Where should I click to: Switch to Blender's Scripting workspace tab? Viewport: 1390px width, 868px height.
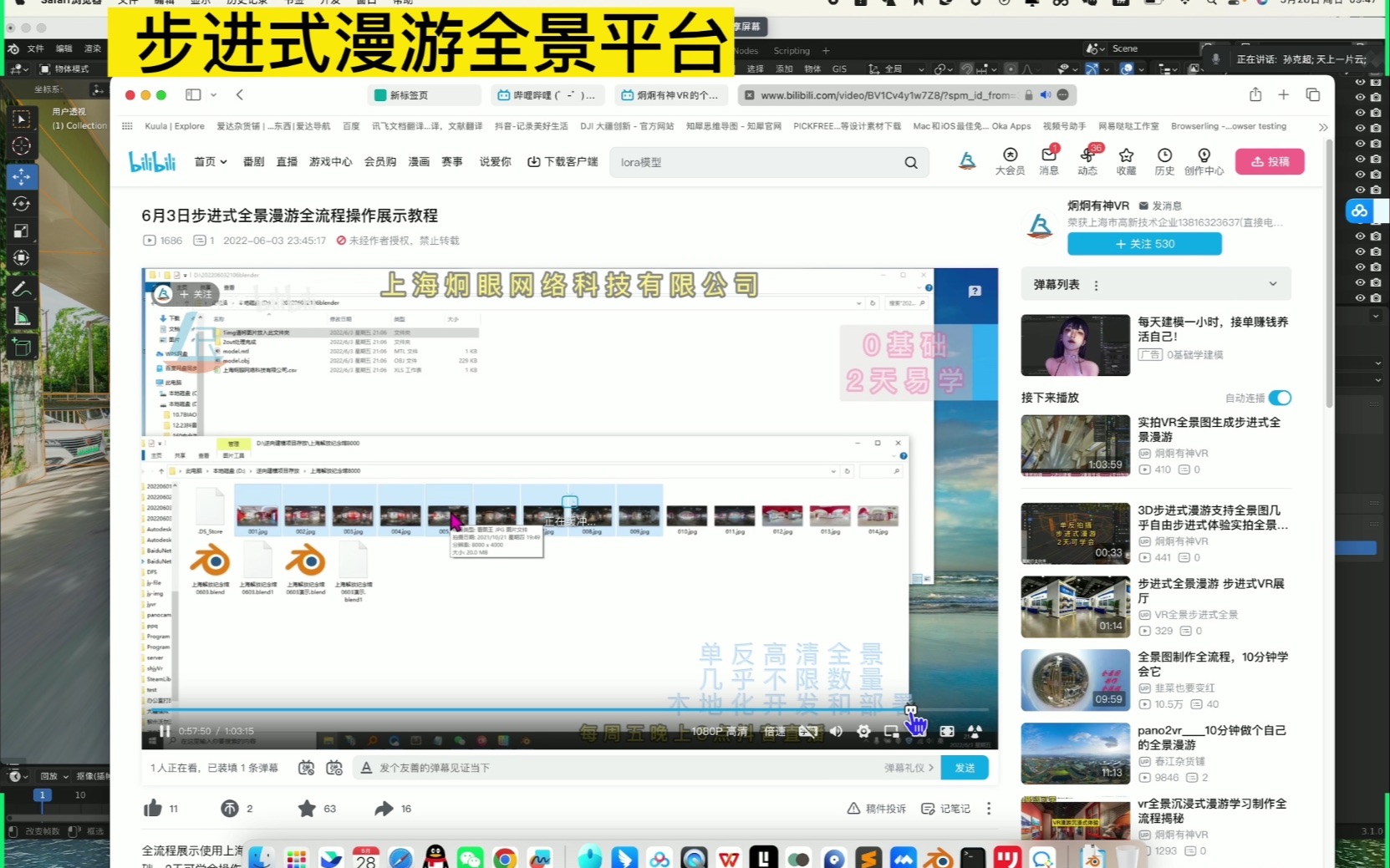point(791,51)
